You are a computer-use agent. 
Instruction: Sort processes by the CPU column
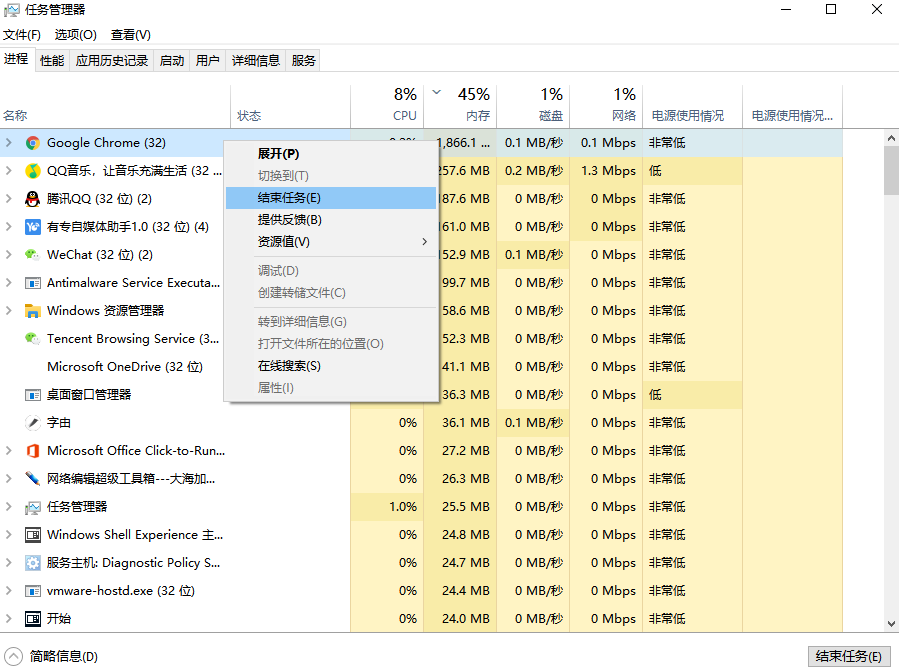coord(387,106)
